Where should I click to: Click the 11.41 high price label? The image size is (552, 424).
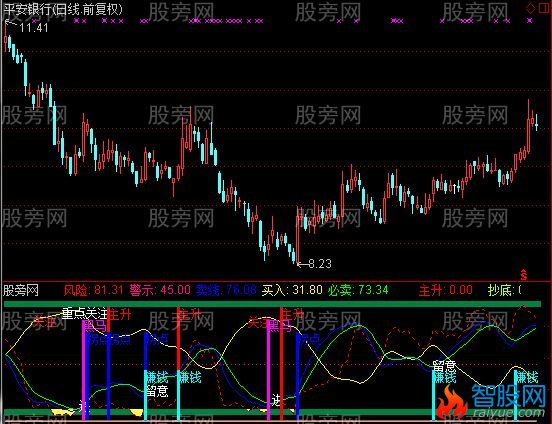pos(34,28)
